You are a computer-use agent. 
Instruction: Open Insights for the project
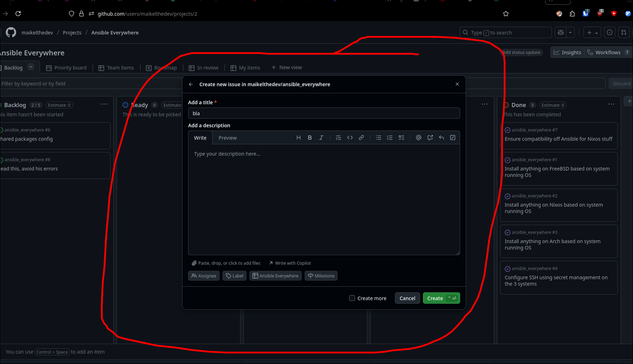pyautogui.click(x=567, y=52)
